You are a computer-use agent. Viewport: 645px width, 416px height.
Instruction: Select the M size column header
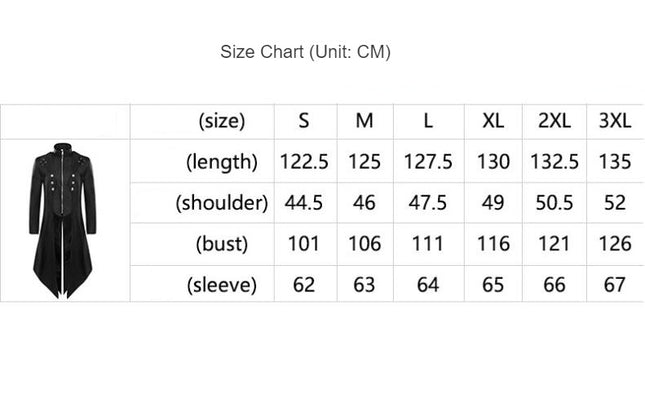(x=364, y=121)
